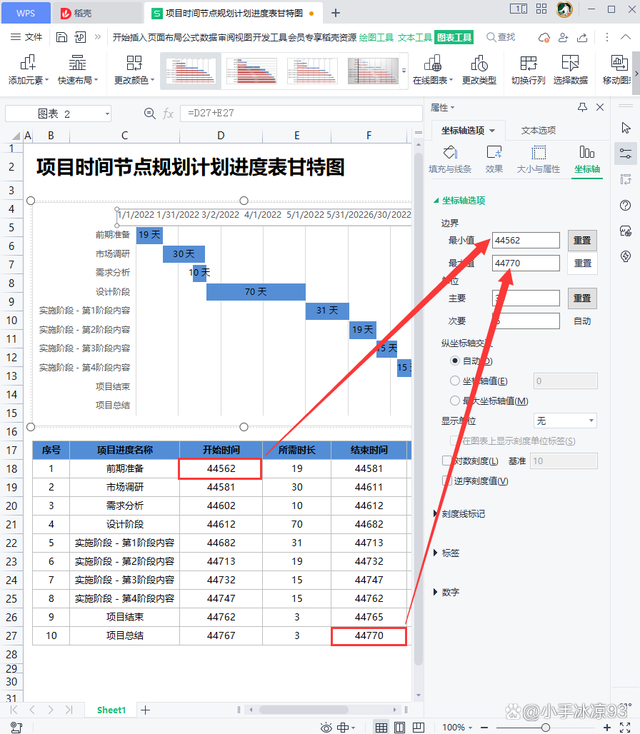The height and width of the screenshot is (734, 640).
Task: Click the share icon in the top bar
Action: pyautogui.click(x=582, y=37)
